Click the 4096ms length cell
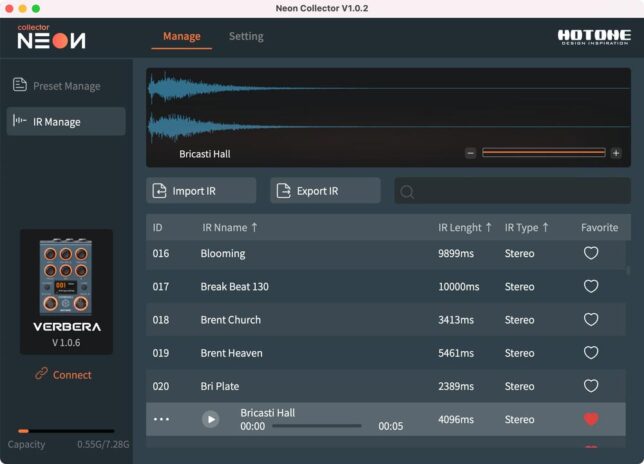The width and height of the screenshot is (644, 464). 456,420
